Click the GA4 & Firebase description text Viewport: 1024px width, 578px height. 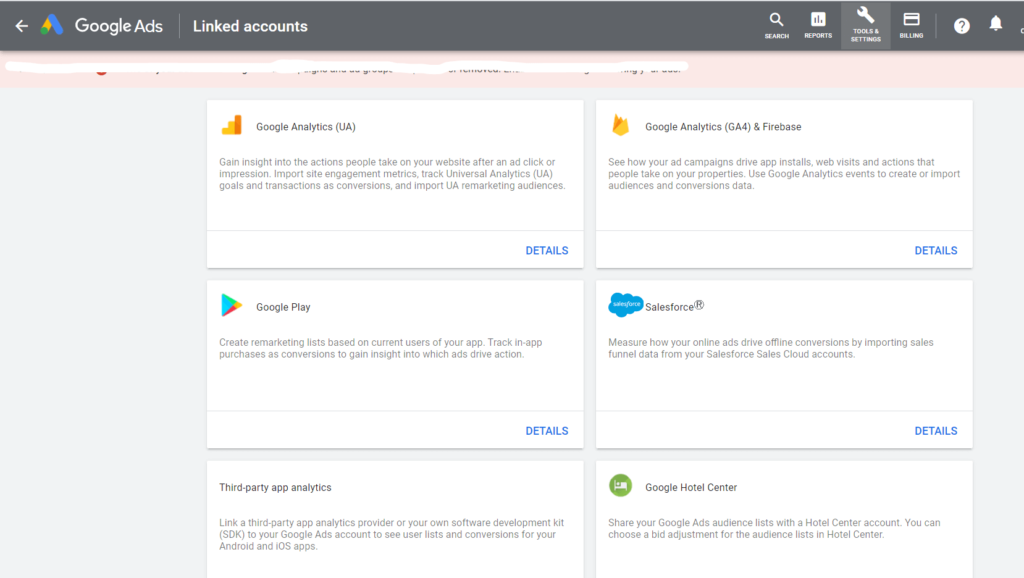784,174
